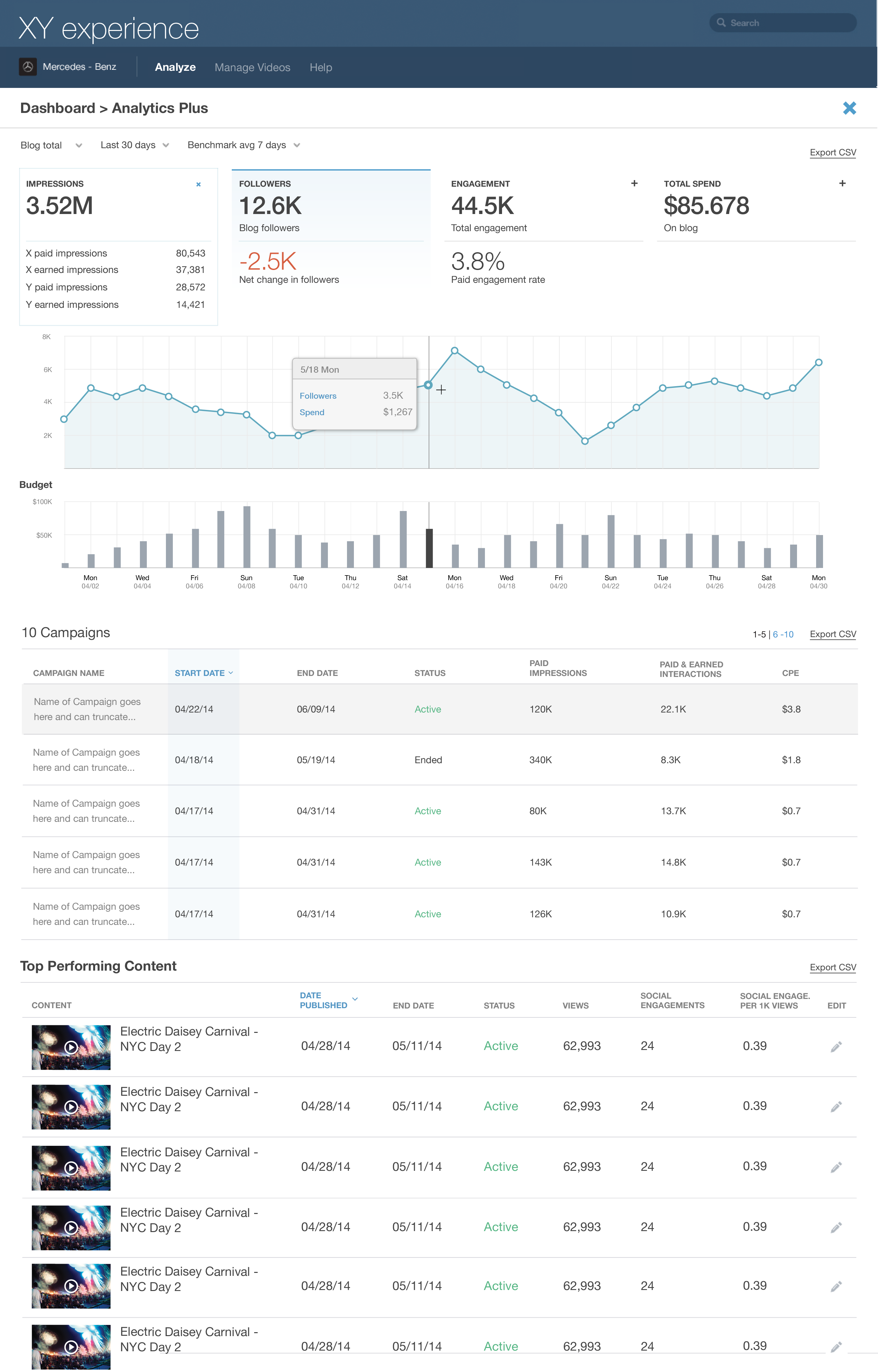Click the highest peak point on the followers chart
Viewport: 878px width, 1372px height.
[454, 351]
